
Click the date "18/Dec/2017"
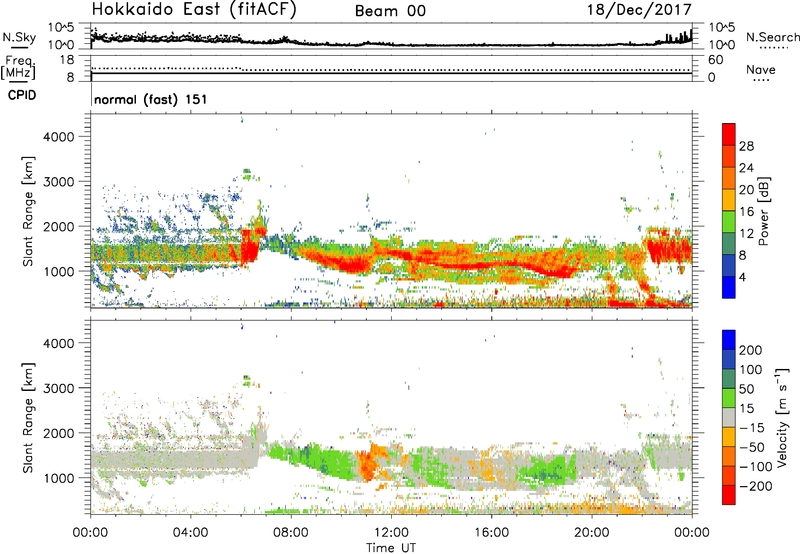639,10
